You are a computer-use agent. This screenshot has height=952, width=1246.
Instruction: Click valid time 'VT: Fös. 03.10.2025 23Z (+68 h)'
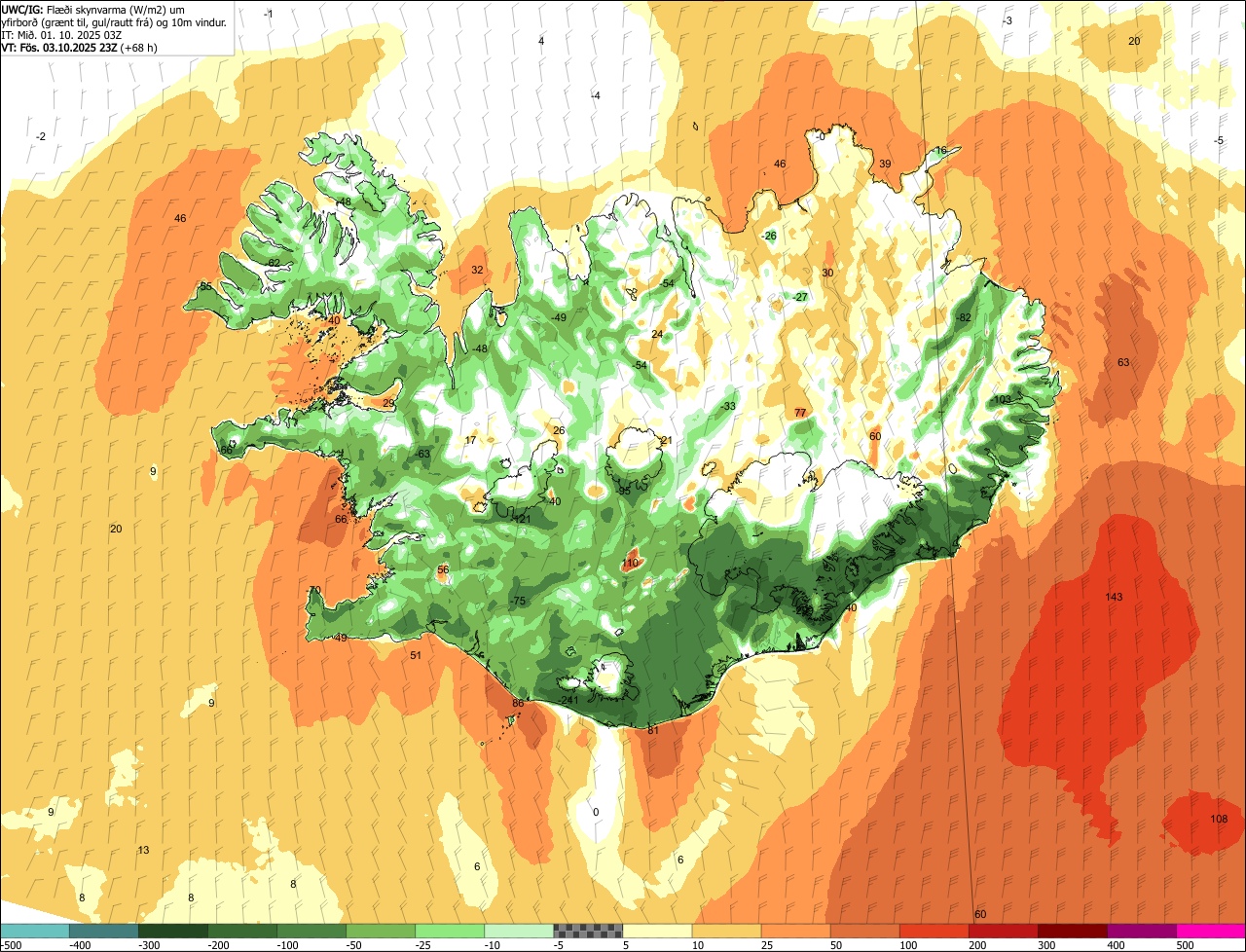pos(80,47)
